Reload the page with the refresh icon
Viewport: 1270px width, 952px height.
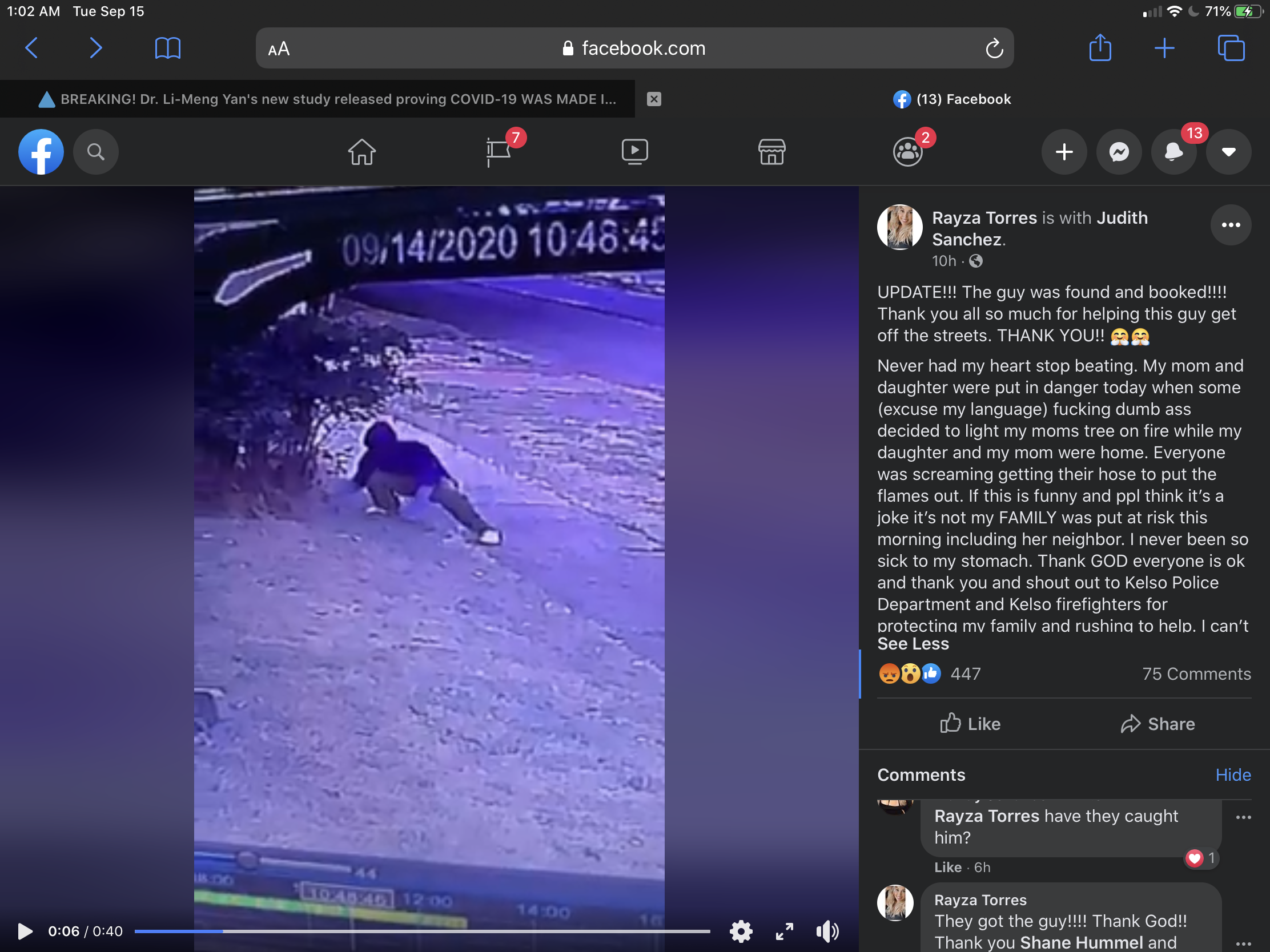coord(994,48)
